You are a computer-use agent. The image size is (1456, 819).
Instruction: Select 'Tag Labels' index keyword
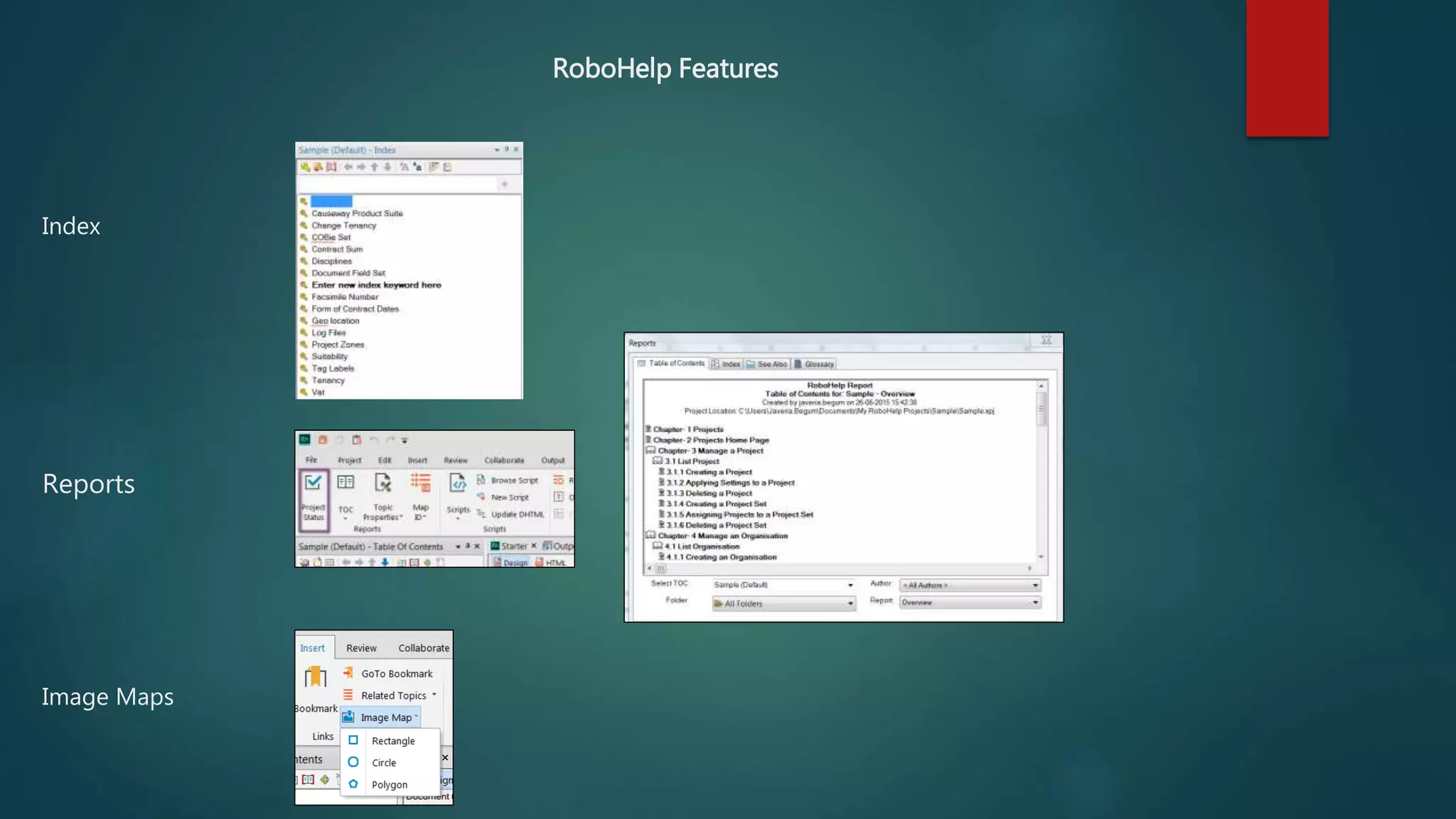pyautogui.click(x=332, y=368)
